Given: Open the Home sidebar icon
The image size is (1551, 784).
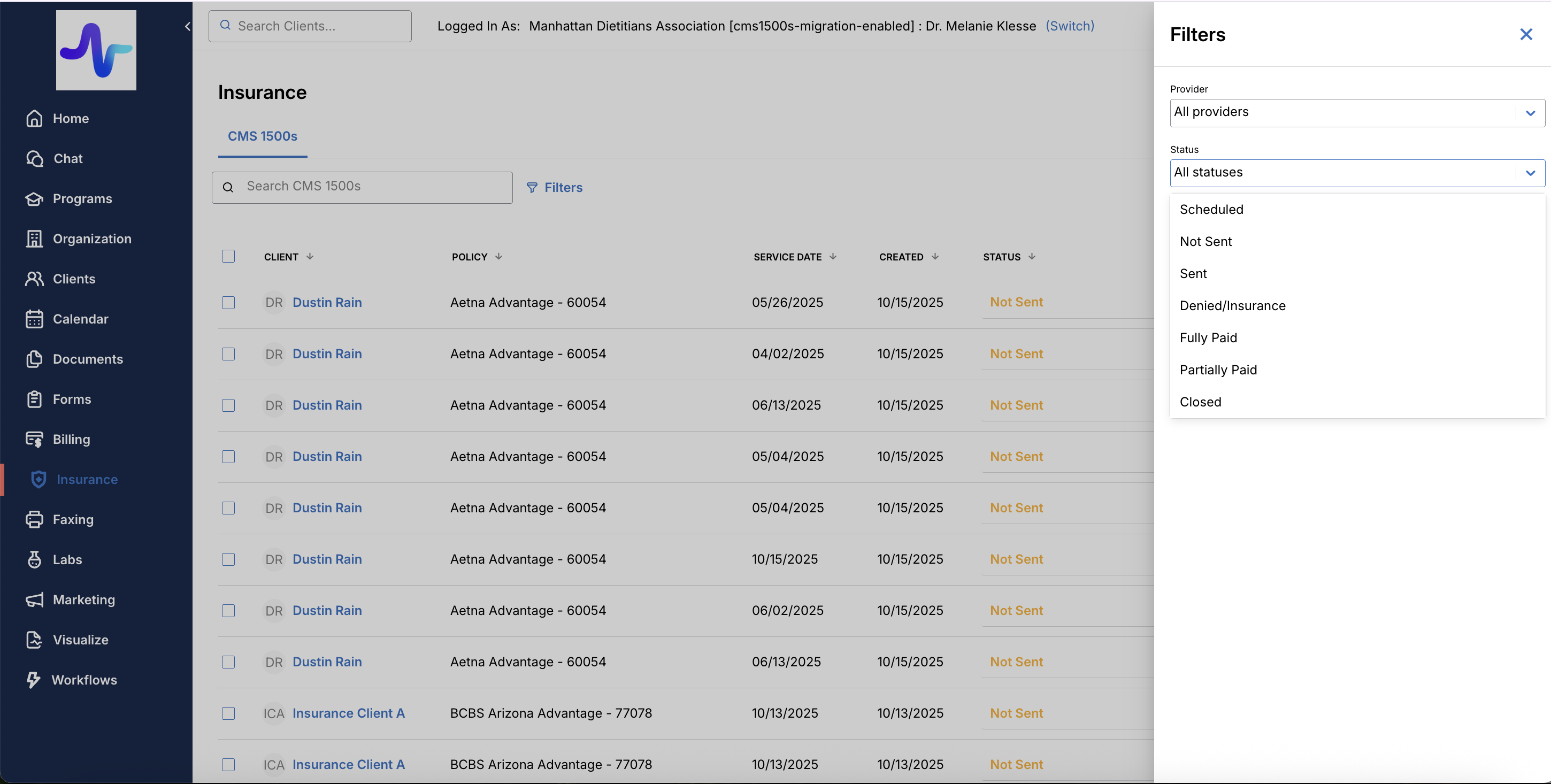Looking at the screenshot, I should tap(34, 119).
